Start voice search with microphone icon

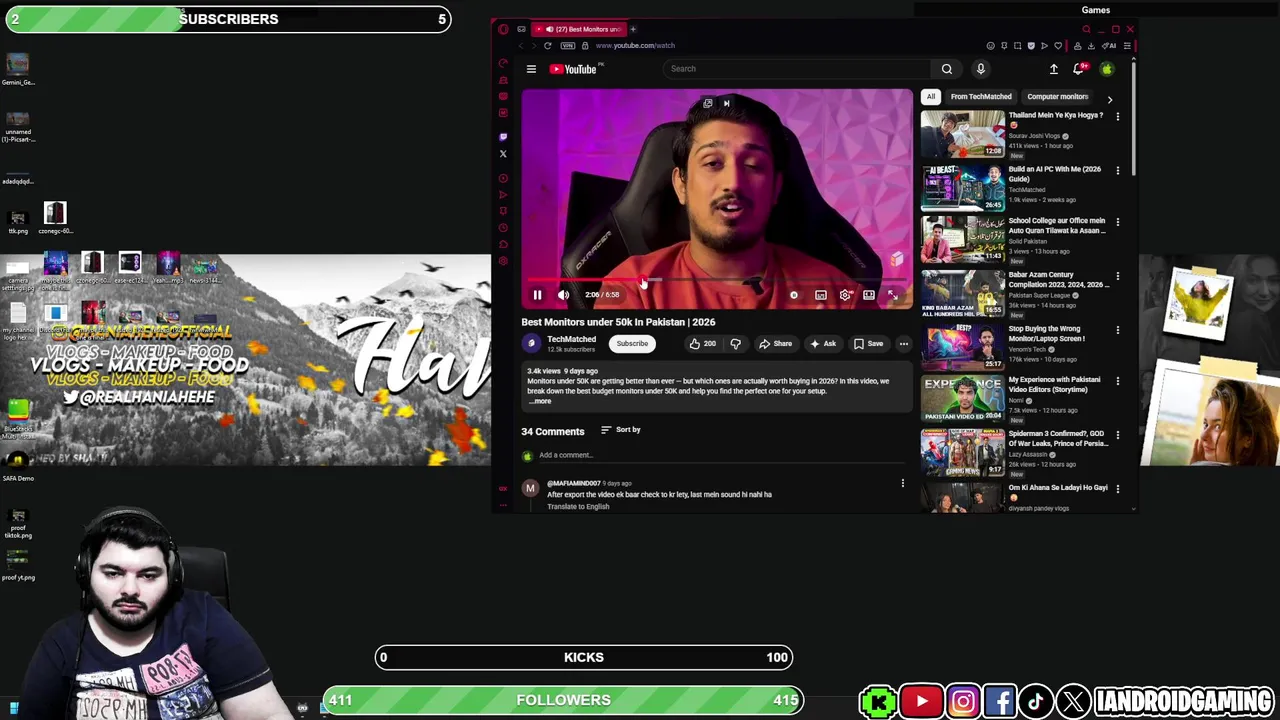tap(981, 69)
